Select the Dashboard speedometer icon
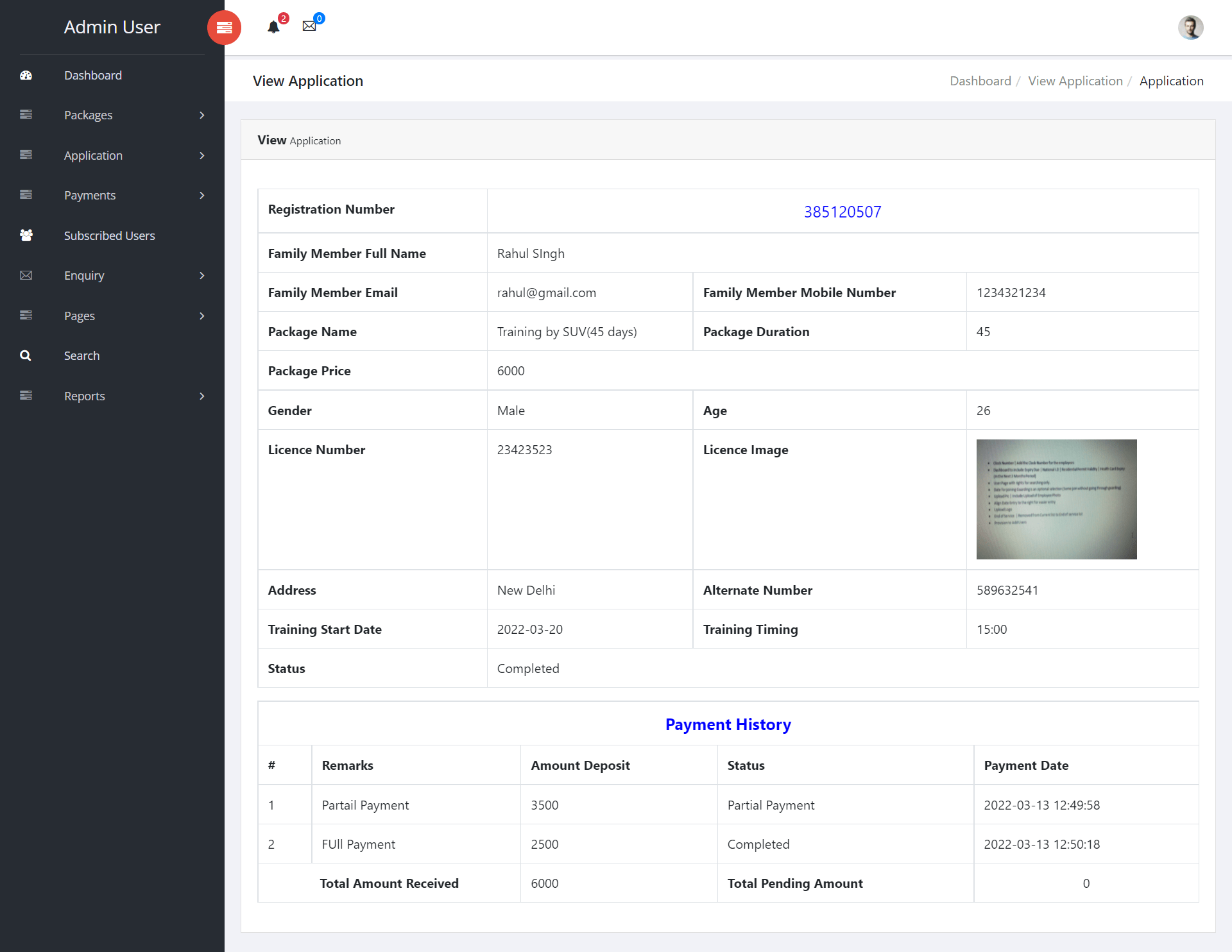1232x952 pixels. [x=26, y=75]
